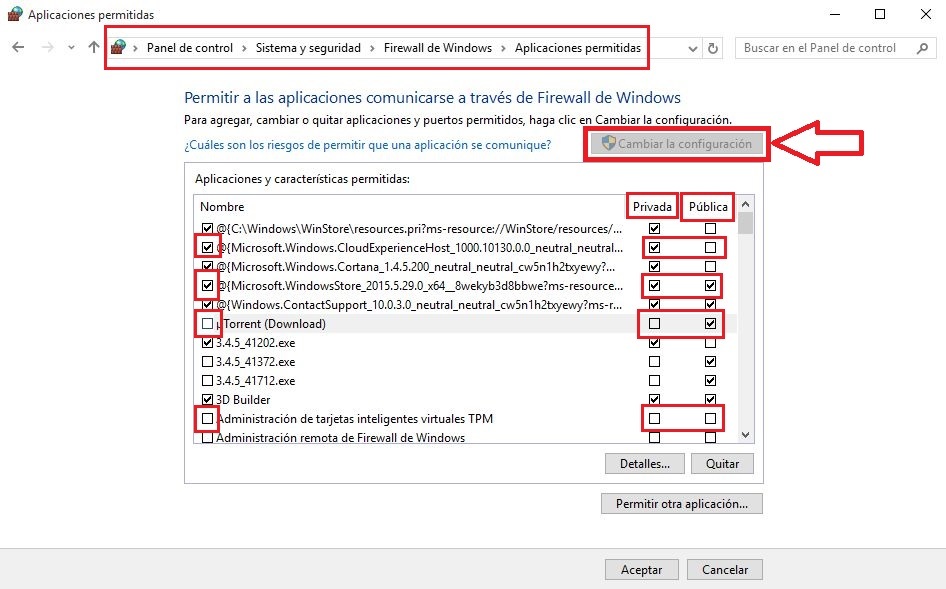Select Administración remota de Firewall de Windows
This screenshot has width=946, height=589.
pyautogui.click(x=465, y=438)
